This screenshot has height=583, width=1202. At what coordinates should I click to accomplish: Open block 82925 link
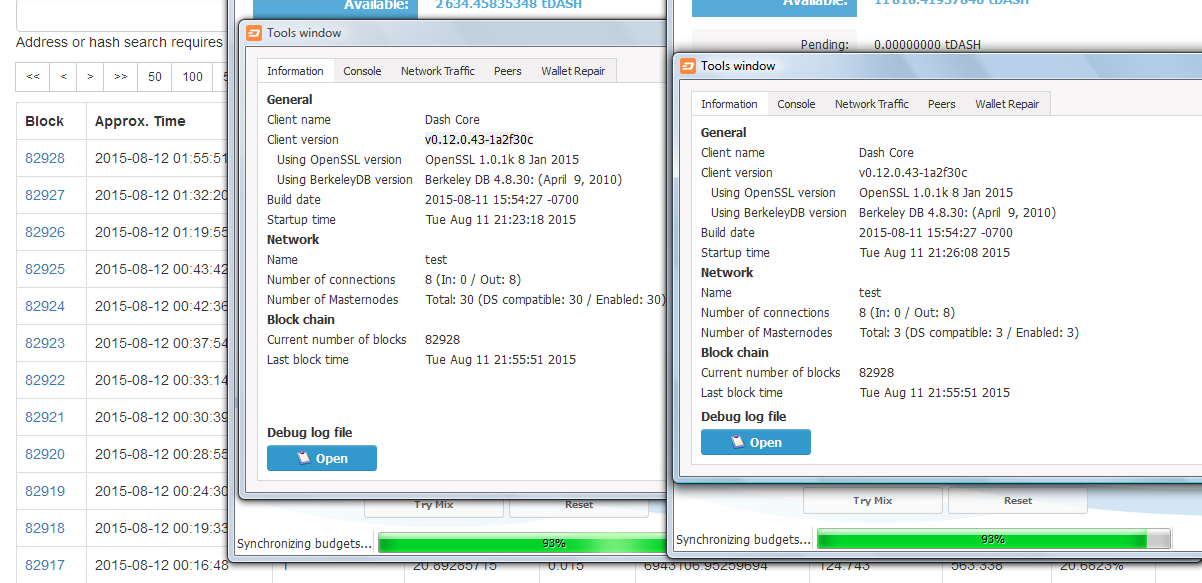tap(45, 269)
